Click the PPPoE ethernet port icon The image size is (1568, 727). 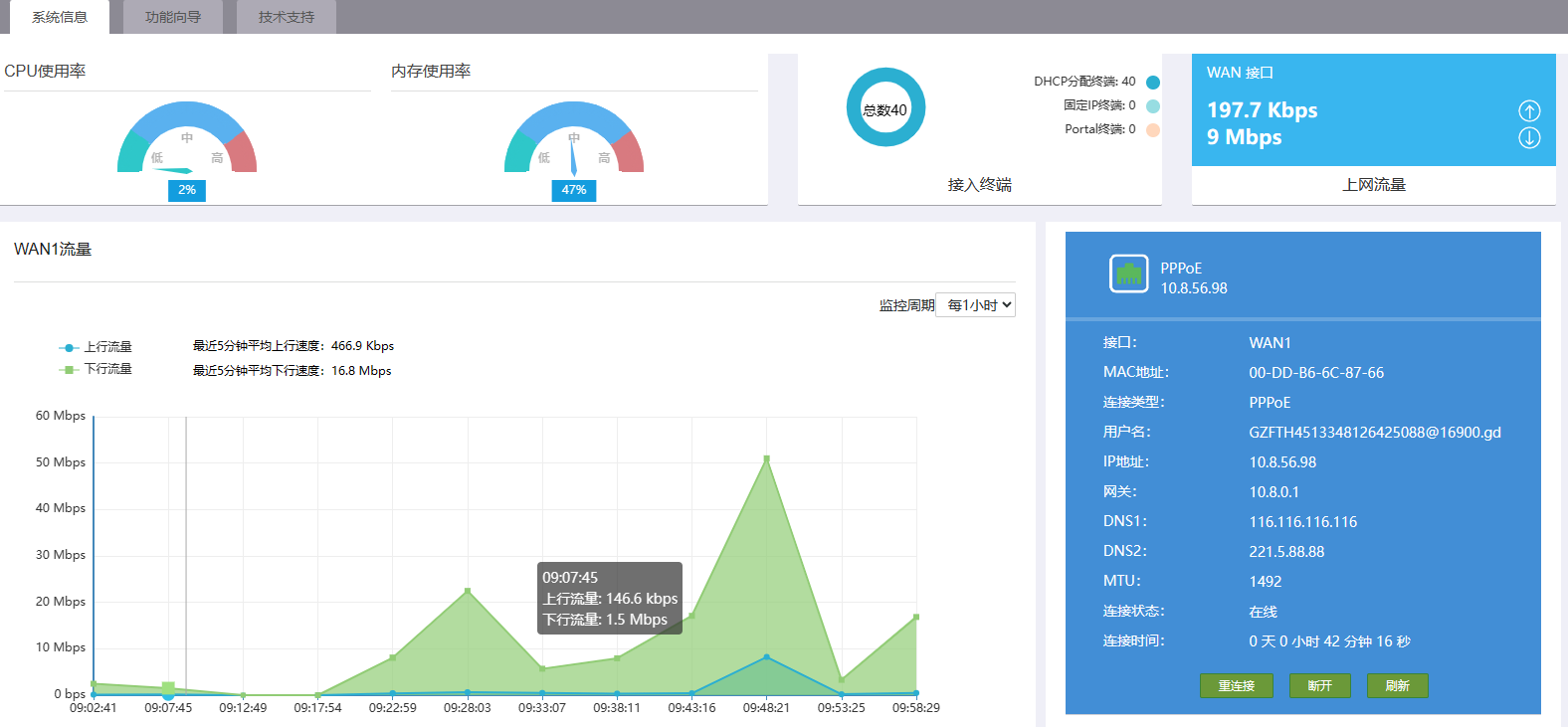coord(1128,273)
